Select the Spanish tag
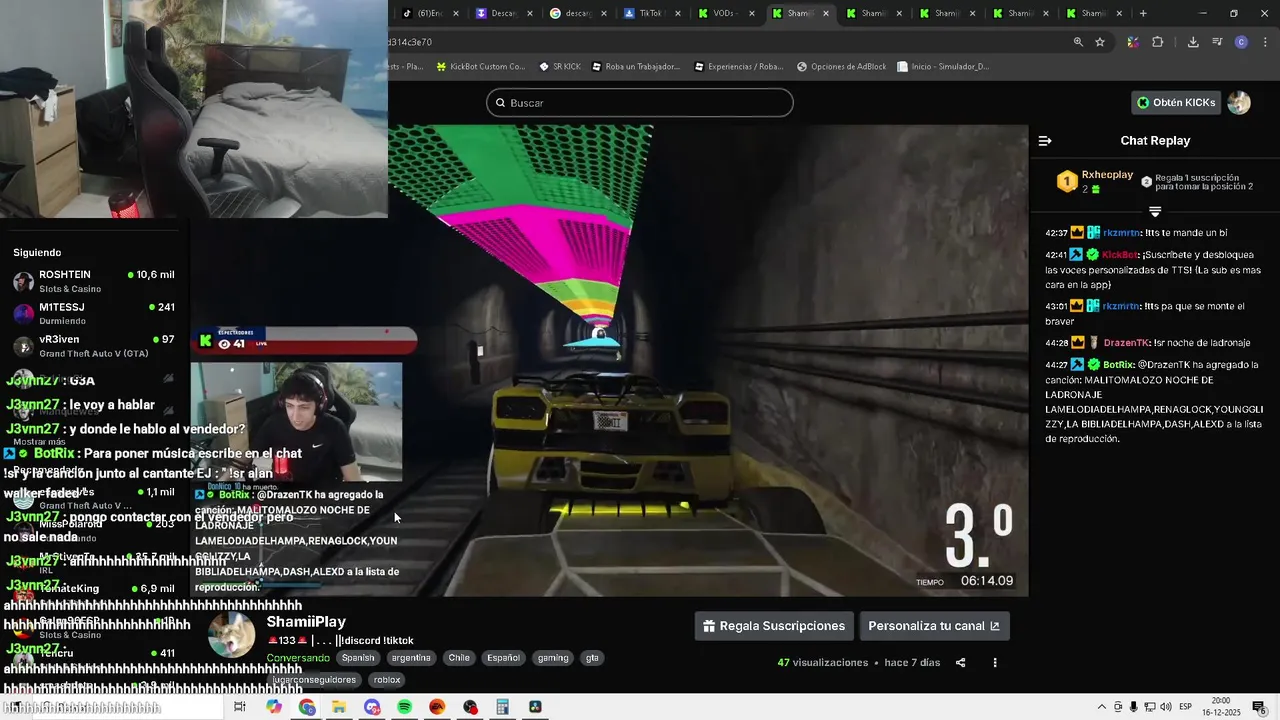This screenshot has width=1280, height=720. [358, 658]
